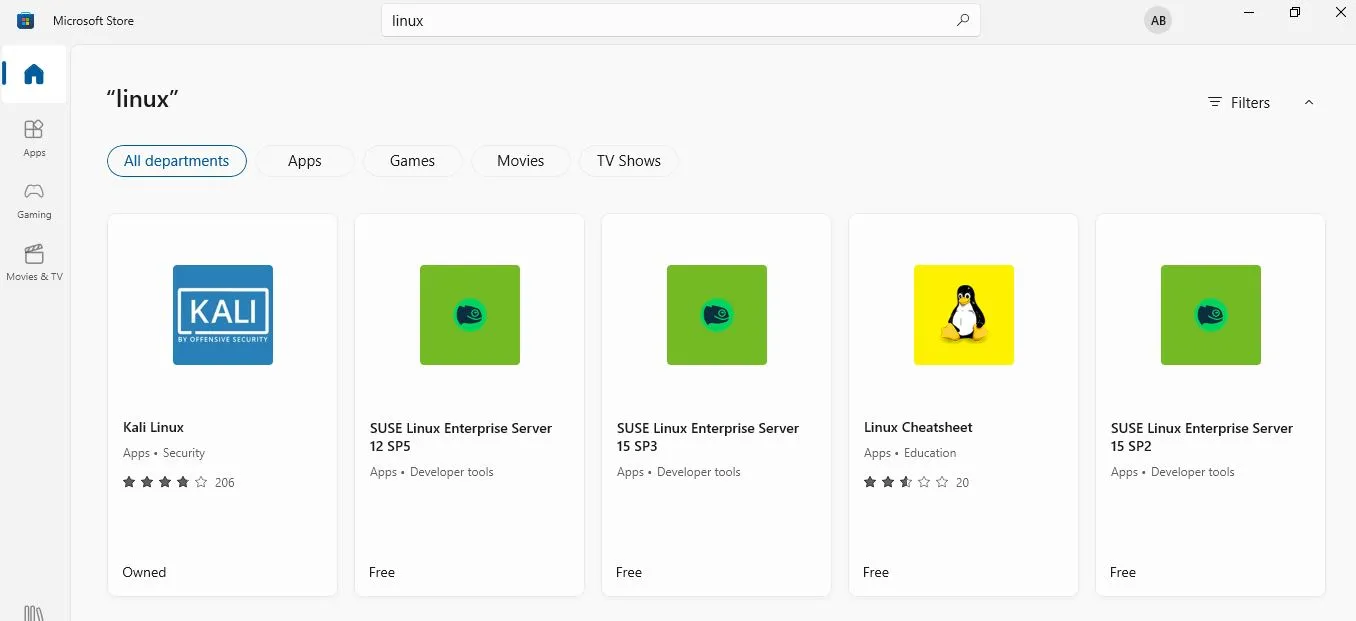Screen dimensions: 1356x621
Task: Restore down the Microsoft Store window
Action: pos(1295,13)
